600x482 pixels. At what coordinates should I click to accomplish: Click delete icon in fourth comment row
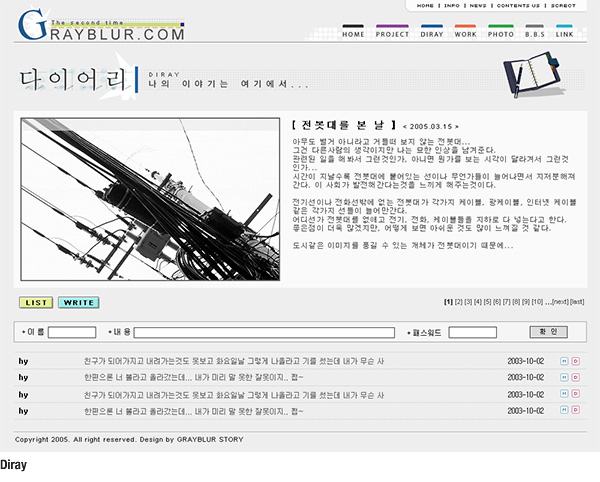tap(576, 410)
